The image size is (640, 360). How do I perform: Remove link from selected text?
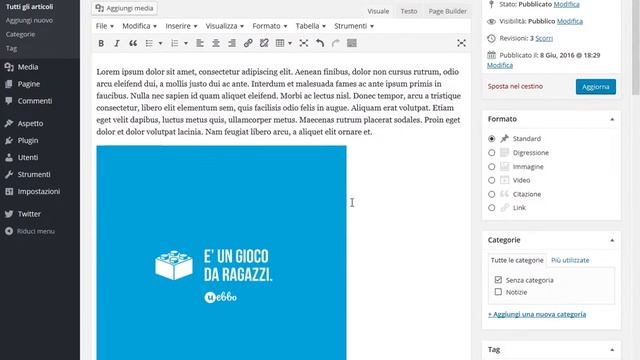tap(264, 43)
